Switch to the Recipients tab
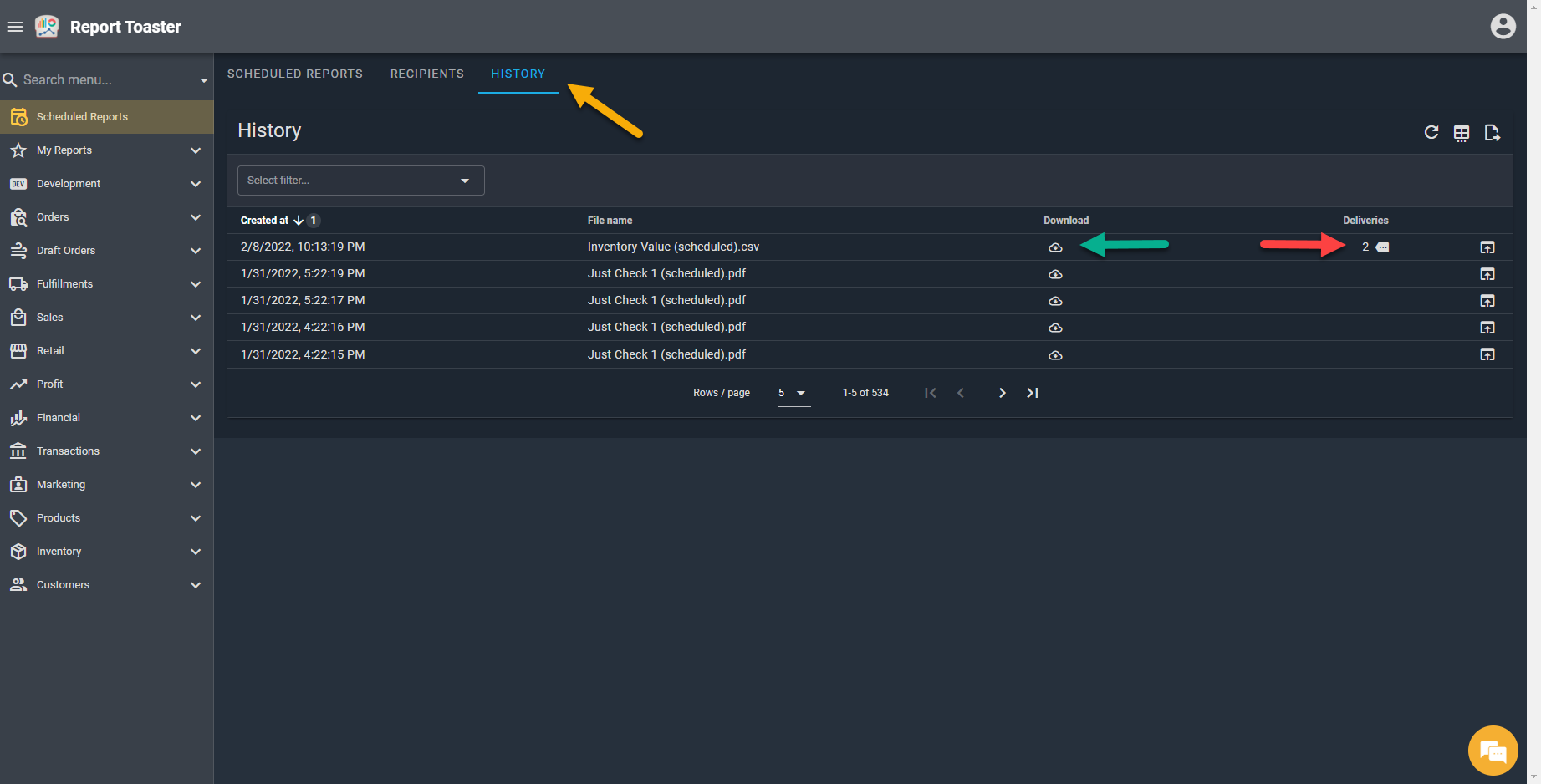The width and height of the screenshot is (1541, 784). coord(426,74)
